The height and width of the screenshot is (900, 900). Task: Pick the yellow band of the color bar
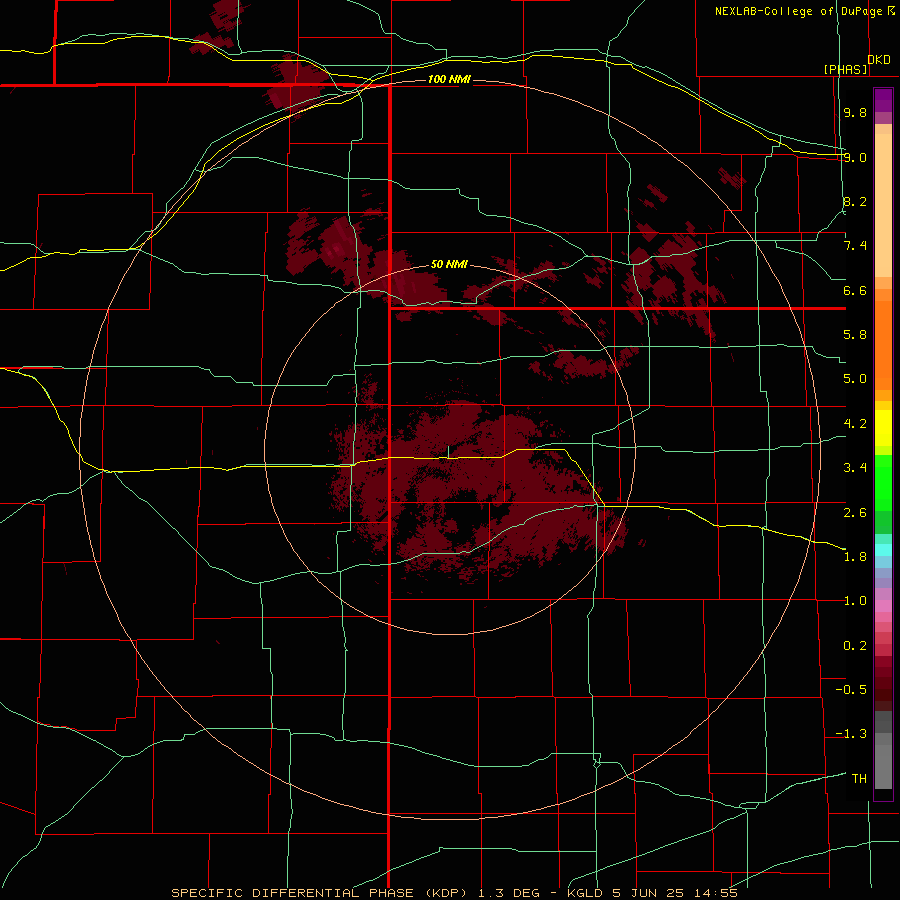tap(883, 428)
